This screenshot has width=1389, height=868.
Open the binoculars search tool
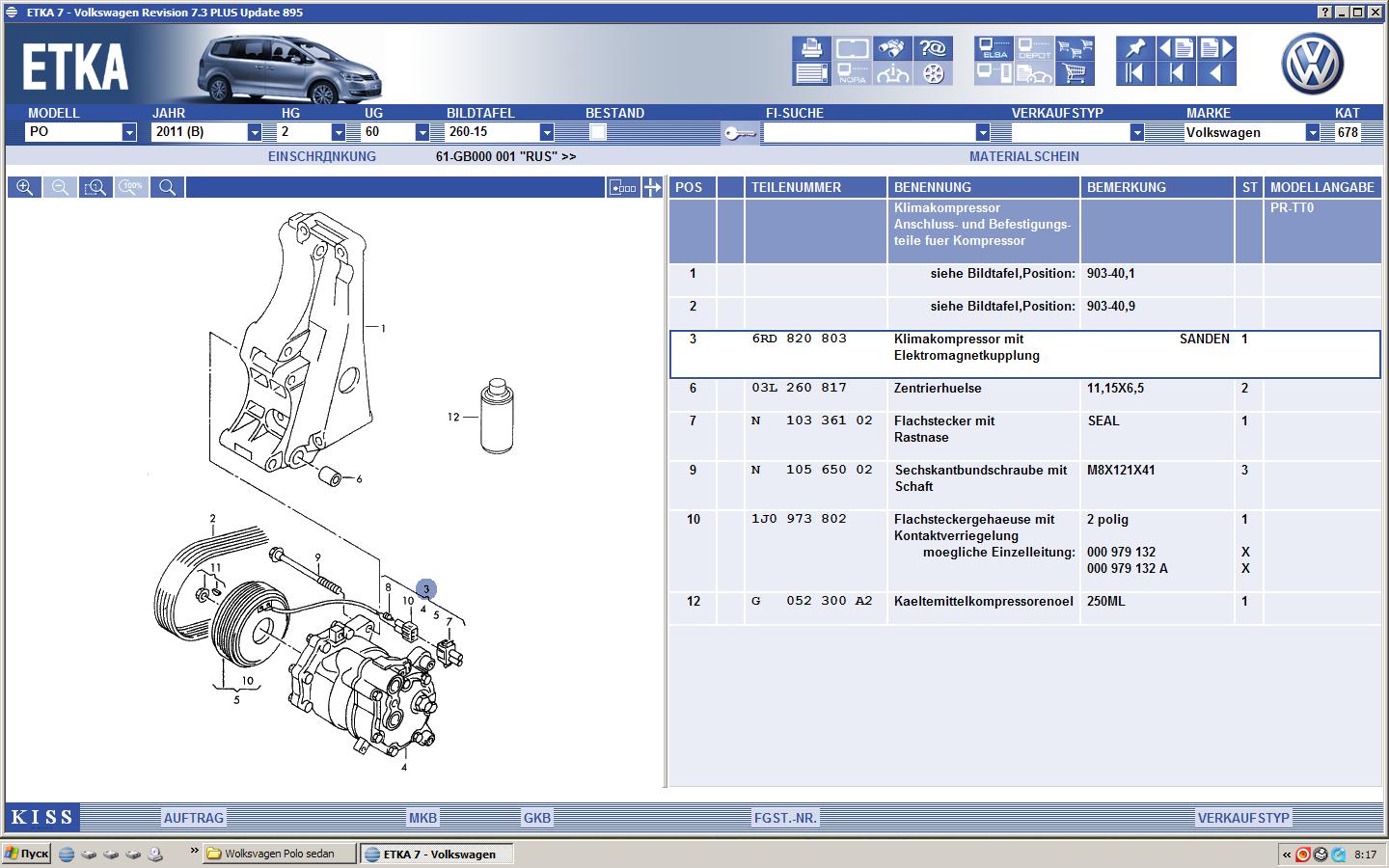tap(892, 48)
